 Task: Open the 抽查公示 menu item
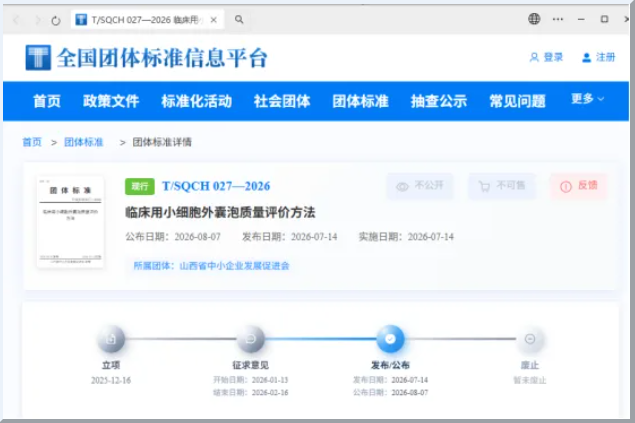[x=439, y=101]
